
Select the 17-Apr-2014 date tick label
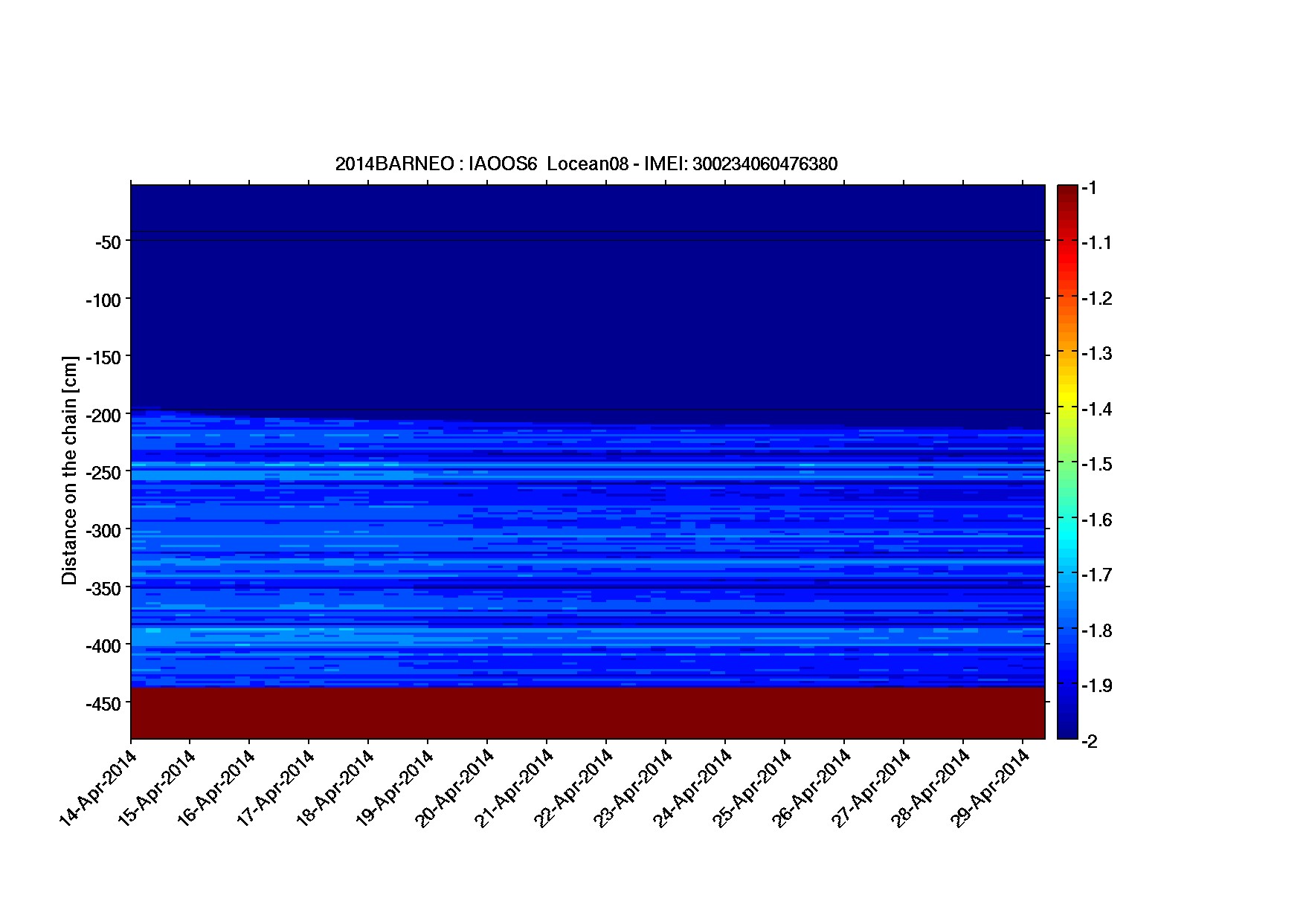[277, 786]
